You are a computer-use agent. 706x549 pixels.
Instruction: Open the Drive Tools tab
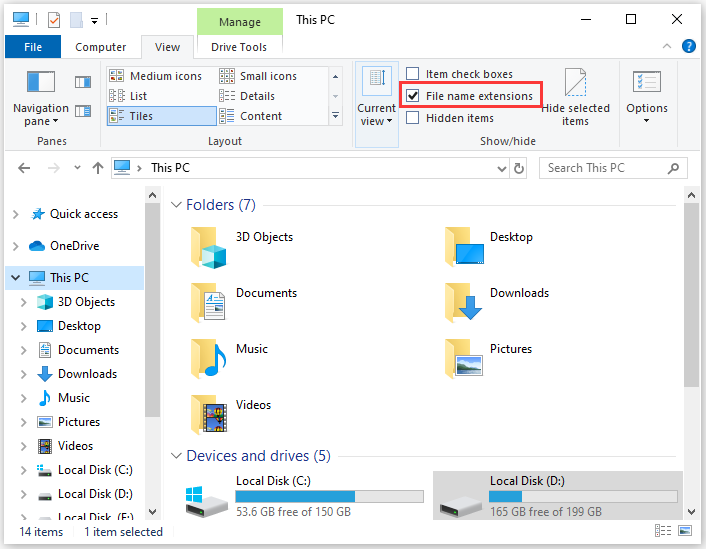tap(239, 47)
